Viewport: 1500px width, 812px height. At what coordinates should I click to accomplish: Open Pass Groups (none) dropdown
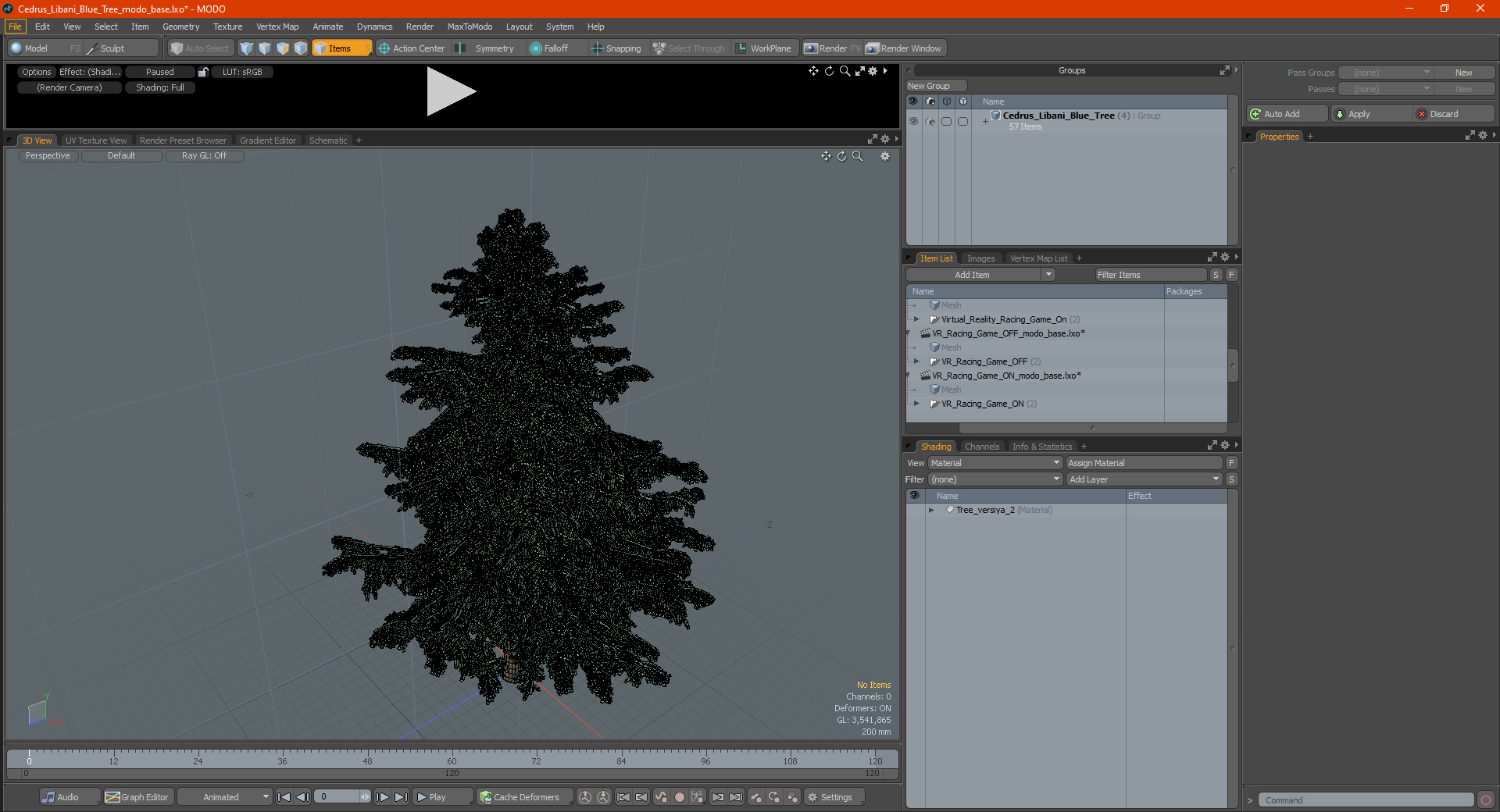[1385, 73]
